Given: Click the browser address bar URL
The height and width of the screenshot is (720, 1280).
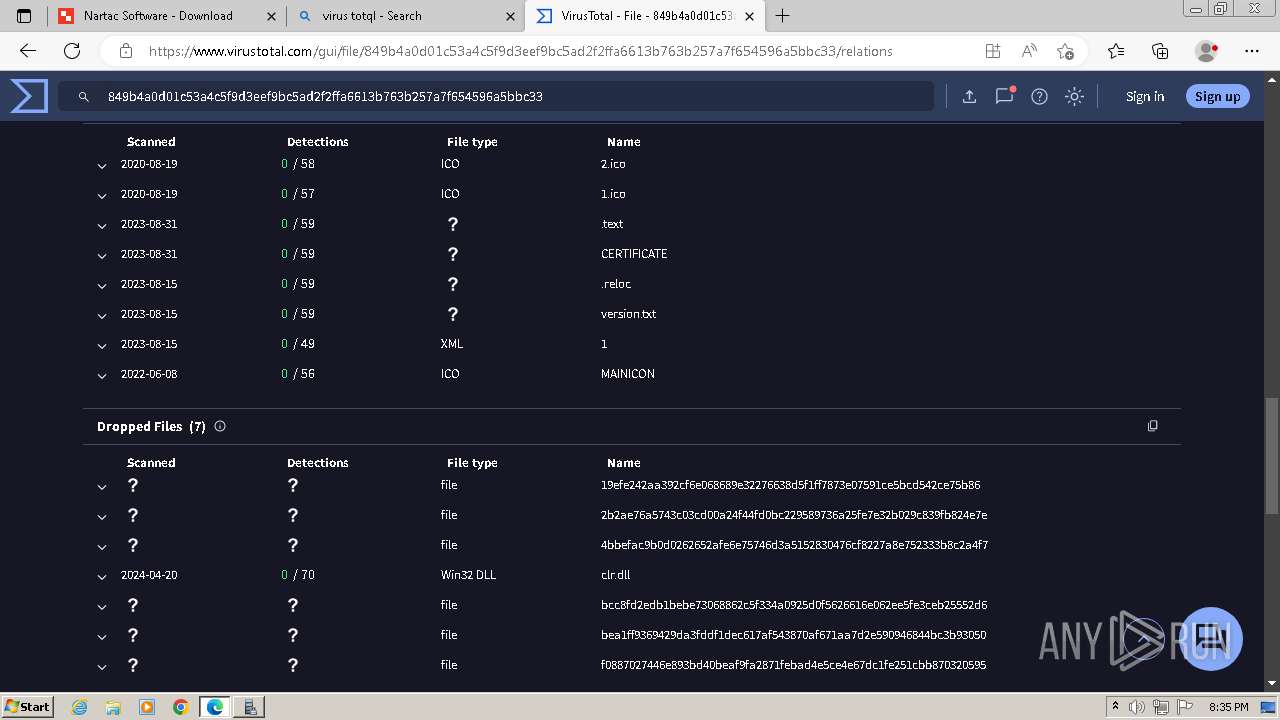Looking at the screenshot, I should (520, 51).
